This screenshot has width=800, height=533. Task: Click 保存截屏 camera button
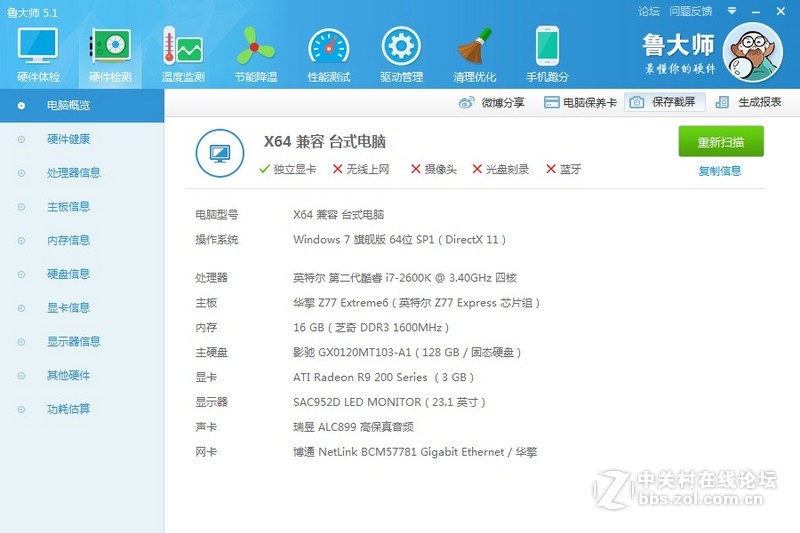[664, 102]
